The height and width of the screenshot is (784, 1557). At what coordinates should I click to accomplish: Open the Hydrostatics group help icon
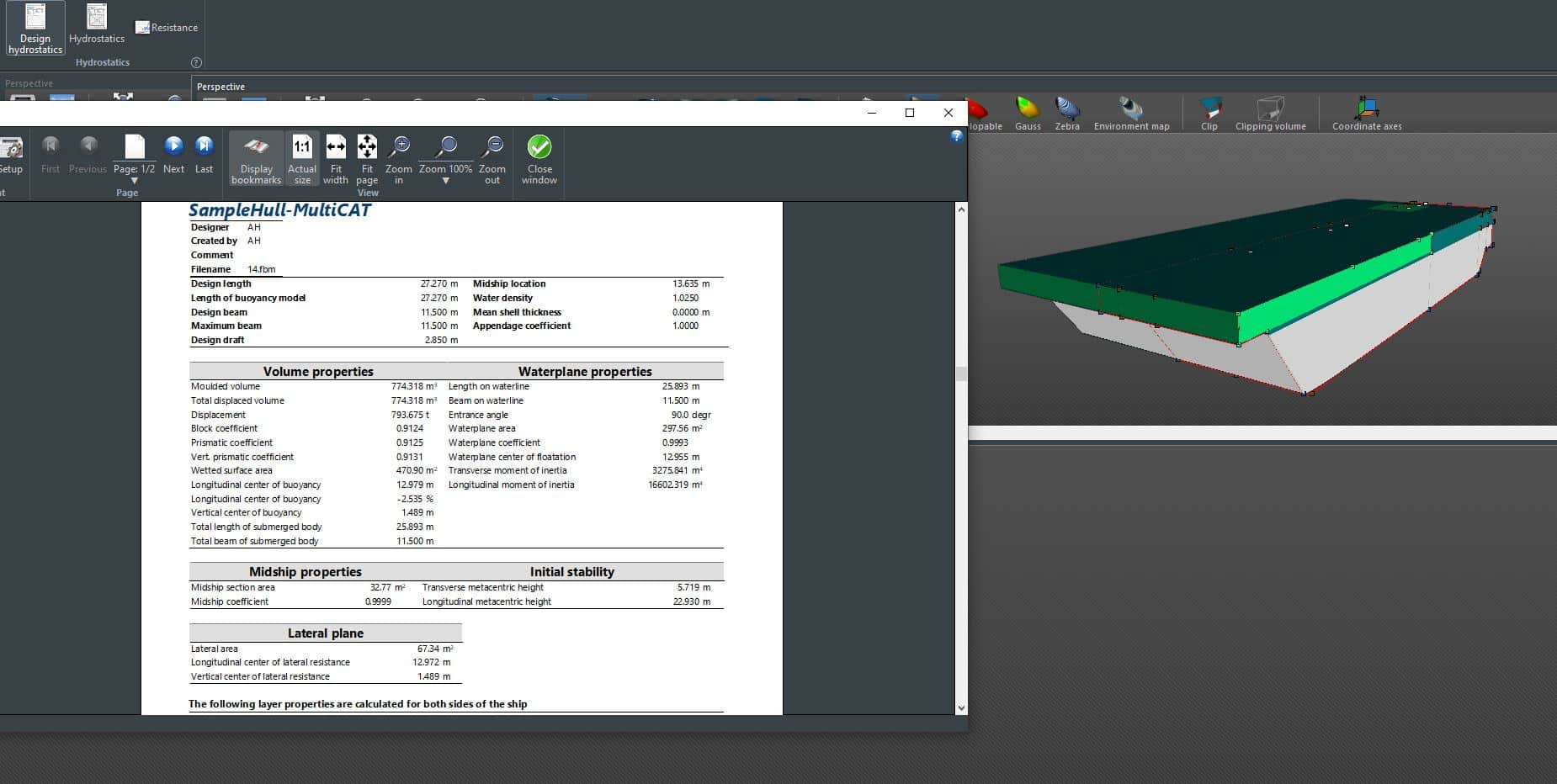click(196, 62)
